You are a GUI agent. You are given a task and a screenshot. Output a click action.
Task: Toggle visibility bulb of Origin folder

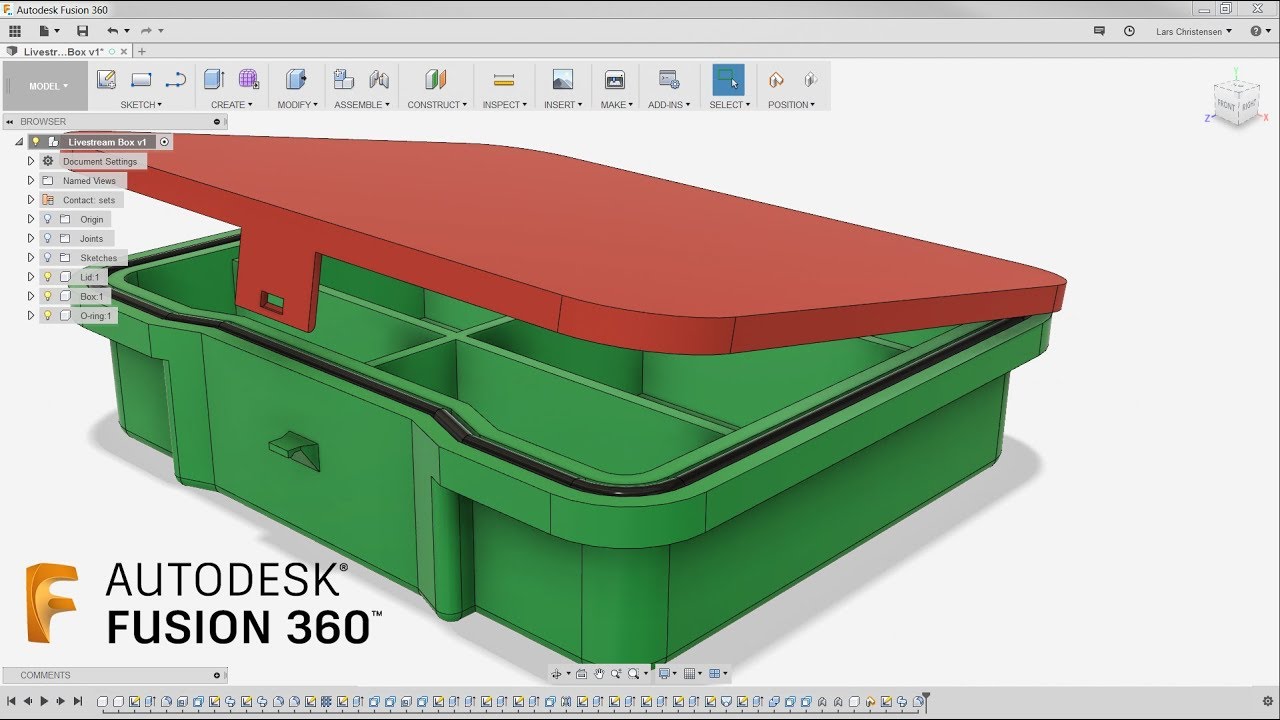coord(47,219)
